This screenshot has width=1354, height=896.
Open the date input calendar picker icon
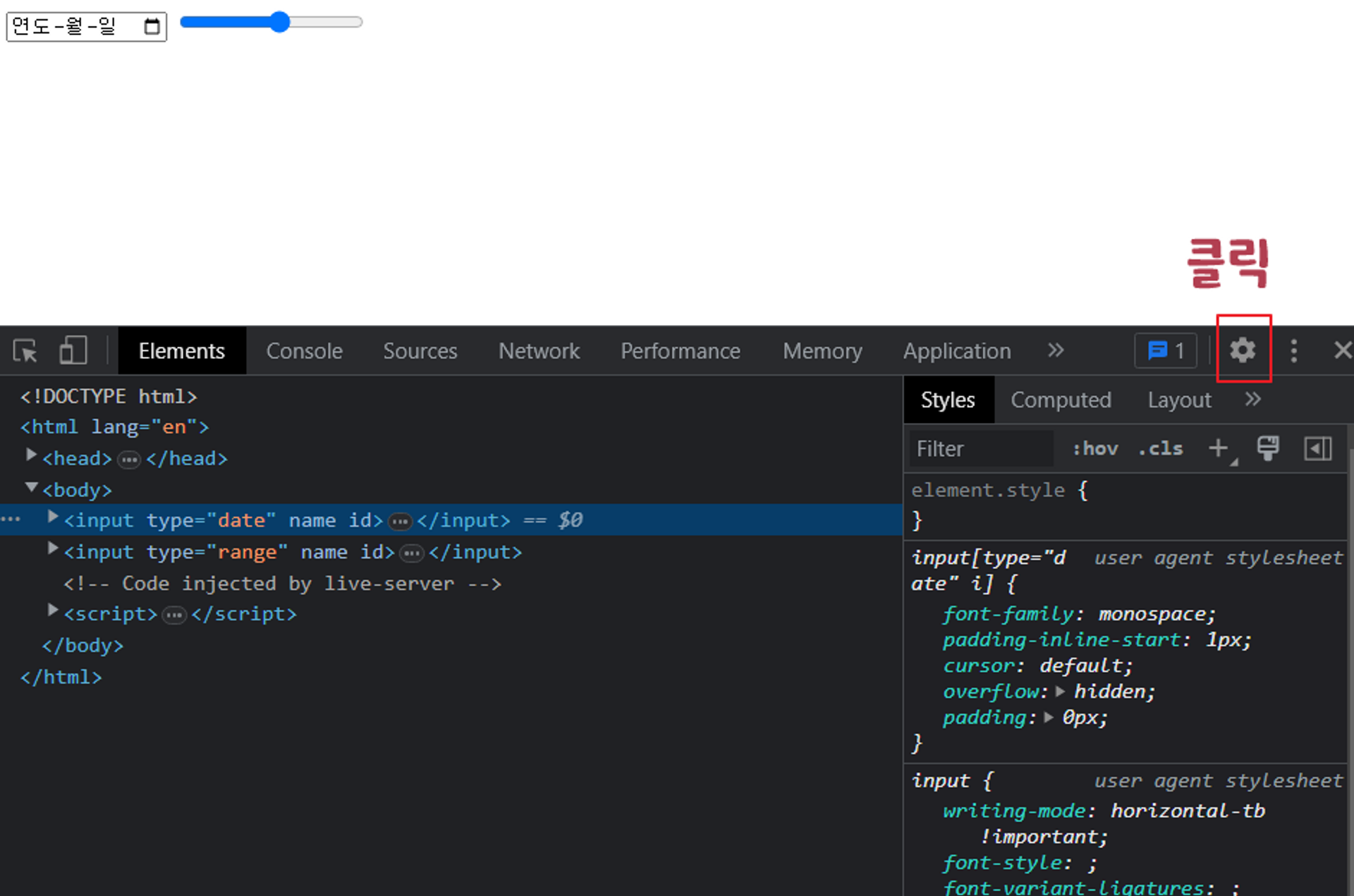tap(152, 27)
